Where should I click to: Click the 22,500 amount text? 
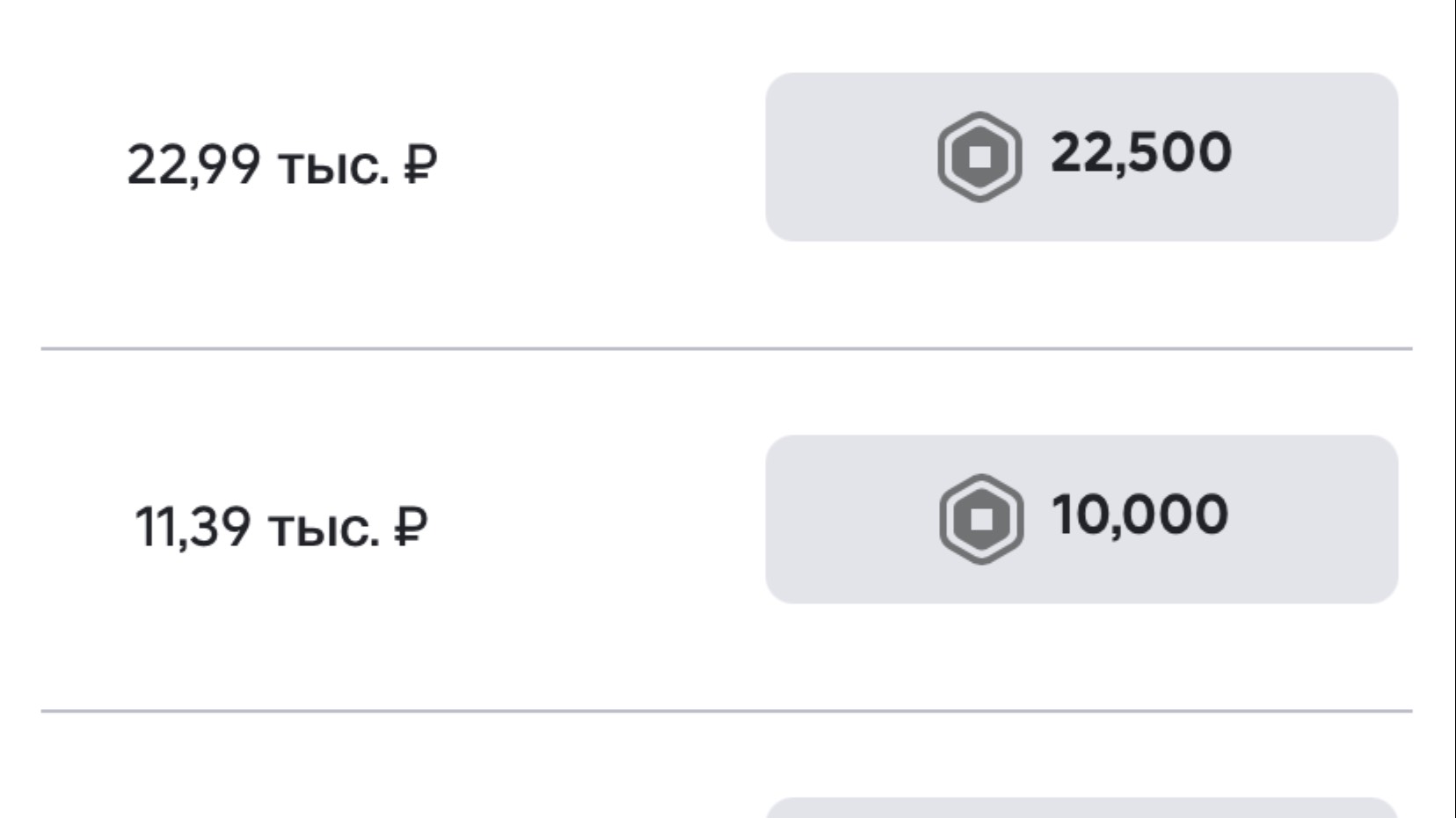(x=1140, y=152)
